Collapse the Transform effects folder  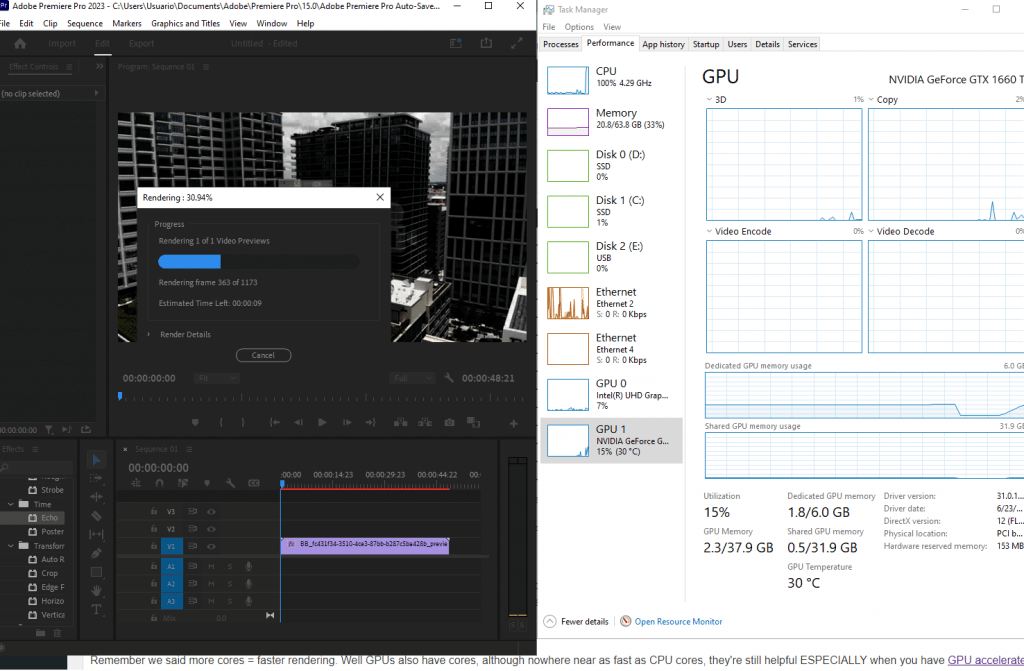coord(10,546)
